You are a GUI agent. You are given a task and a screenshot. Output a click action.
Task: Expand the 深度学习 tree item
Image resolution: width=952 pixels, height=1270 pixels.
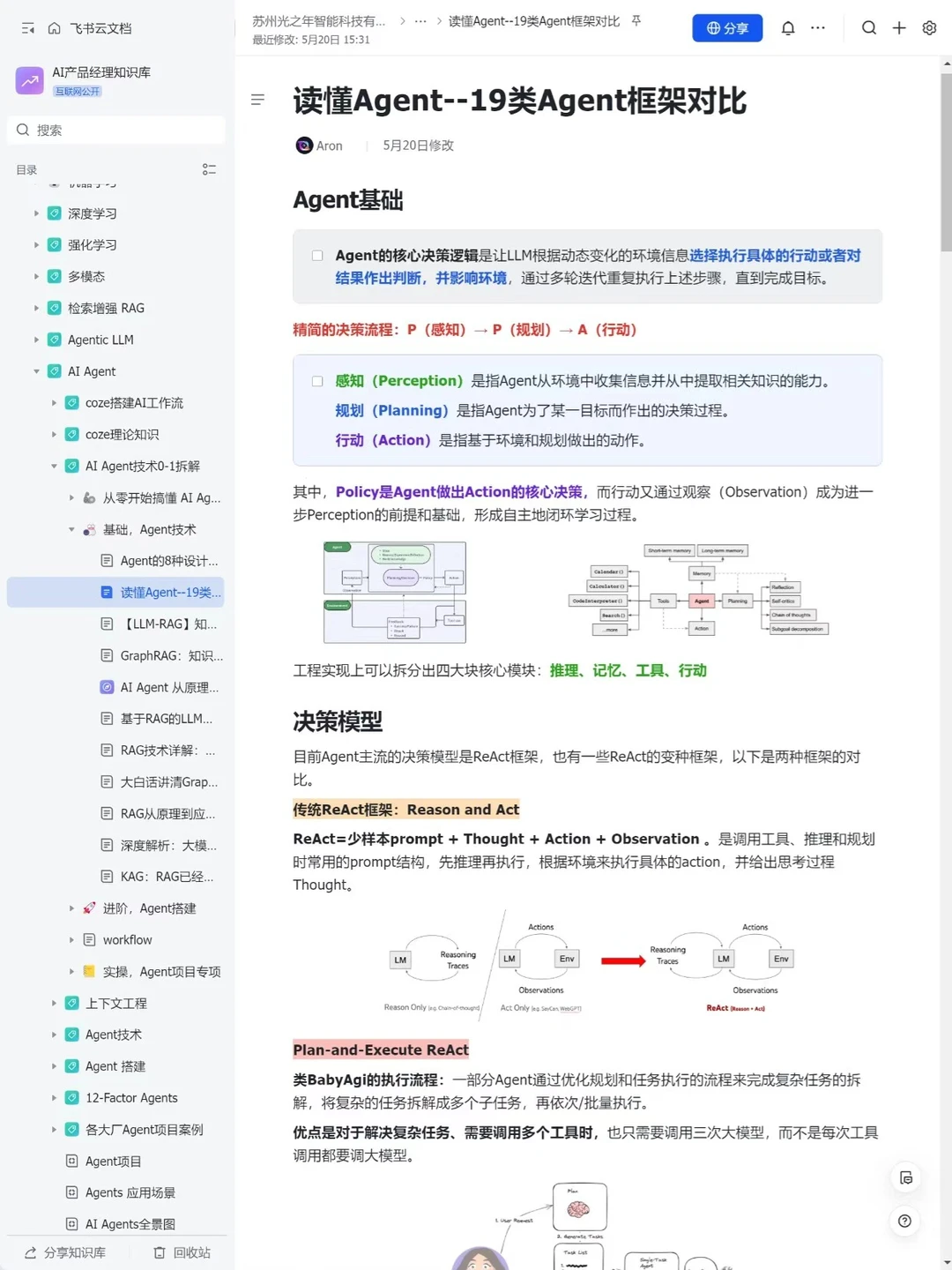pos(35,213)
